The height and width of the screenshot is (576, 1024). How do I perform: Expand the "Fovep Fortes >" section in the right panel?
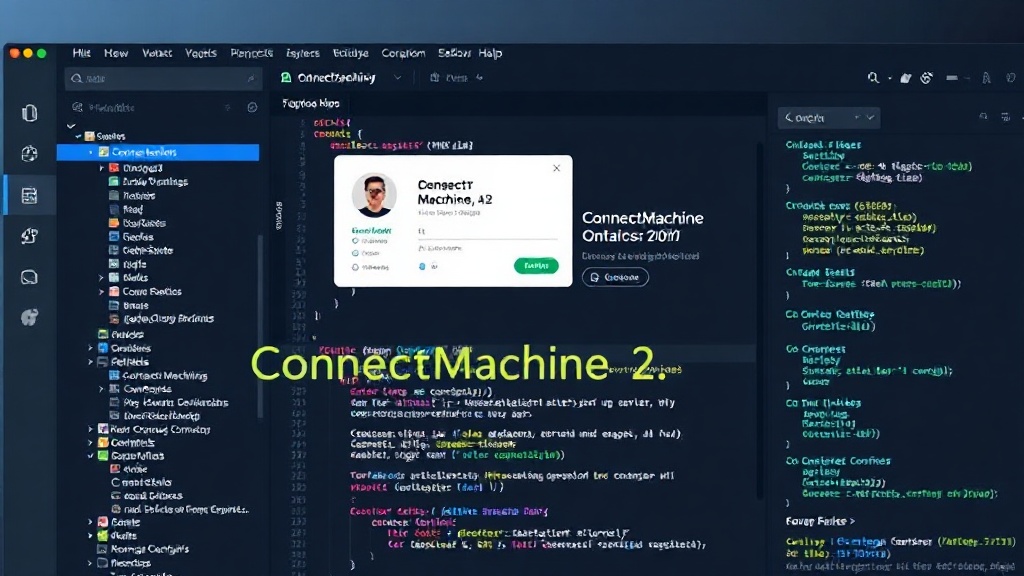[x=820, y=521]
